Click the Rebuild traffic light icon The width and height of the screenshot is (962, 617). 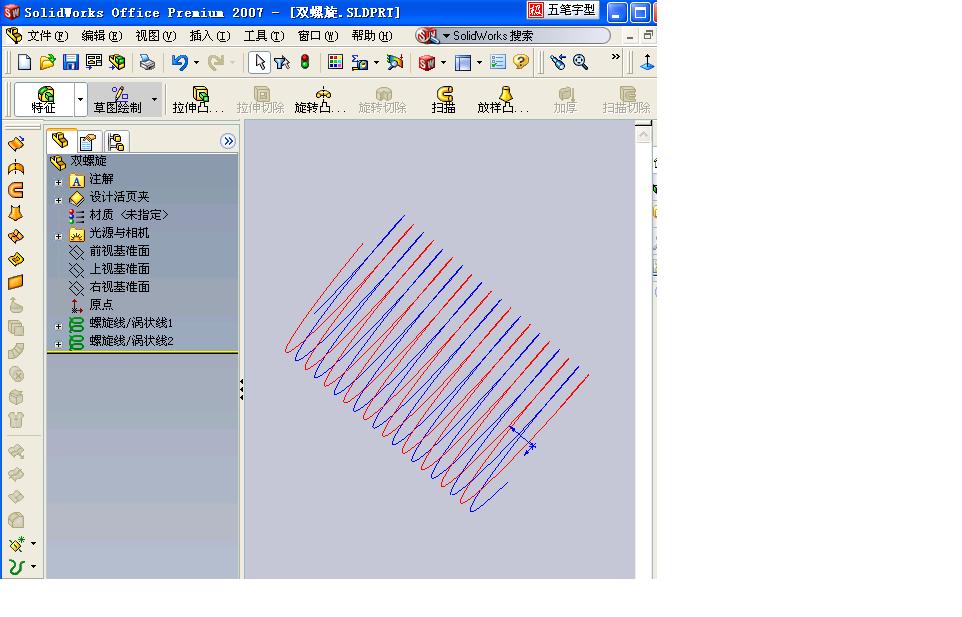pyautogui.click(x=305, y=62)
